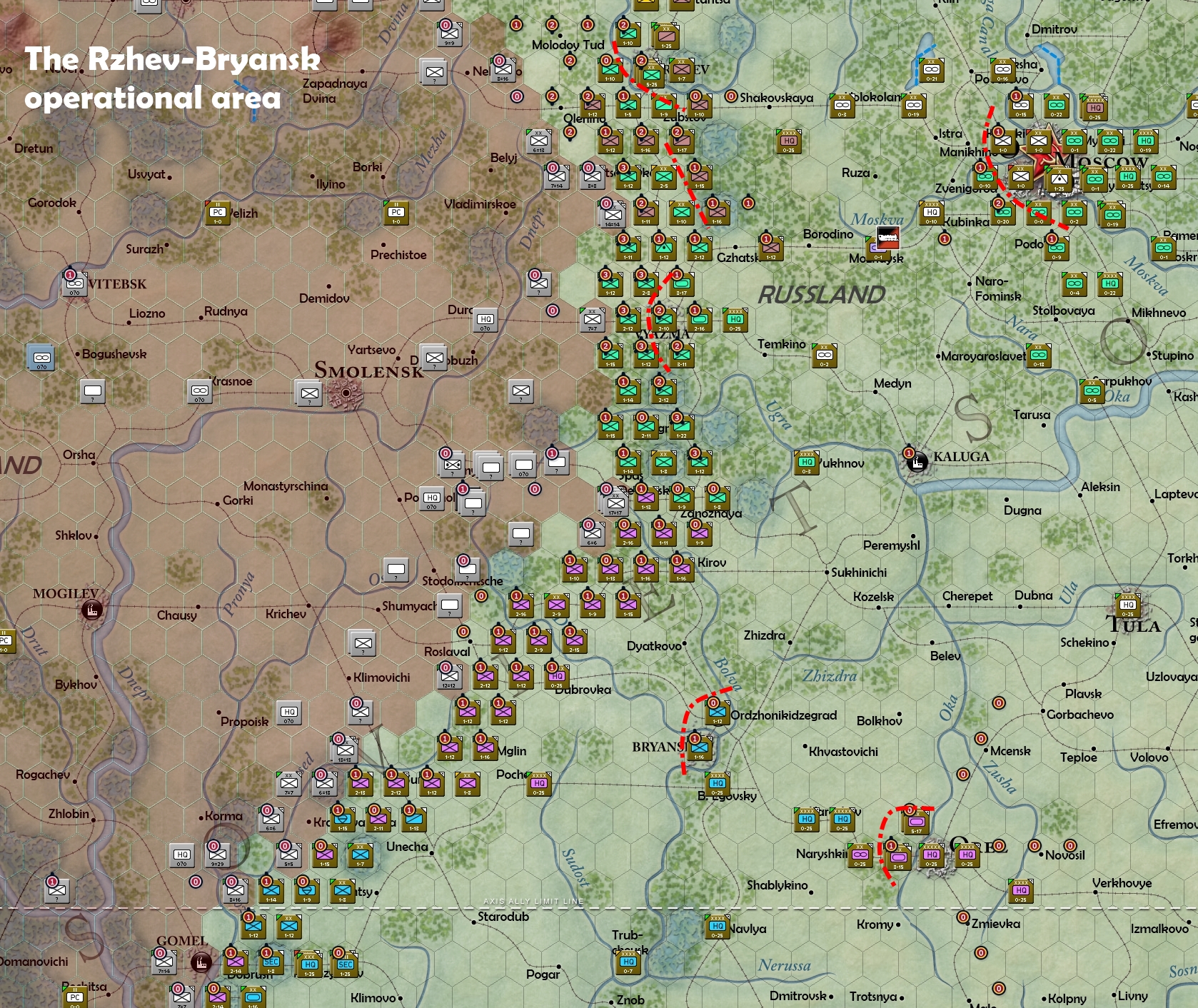The height and width of the screenshot is (1008, 1198).
Task: Select the 'Borodino' town label
Action: (x=828, y=234)
